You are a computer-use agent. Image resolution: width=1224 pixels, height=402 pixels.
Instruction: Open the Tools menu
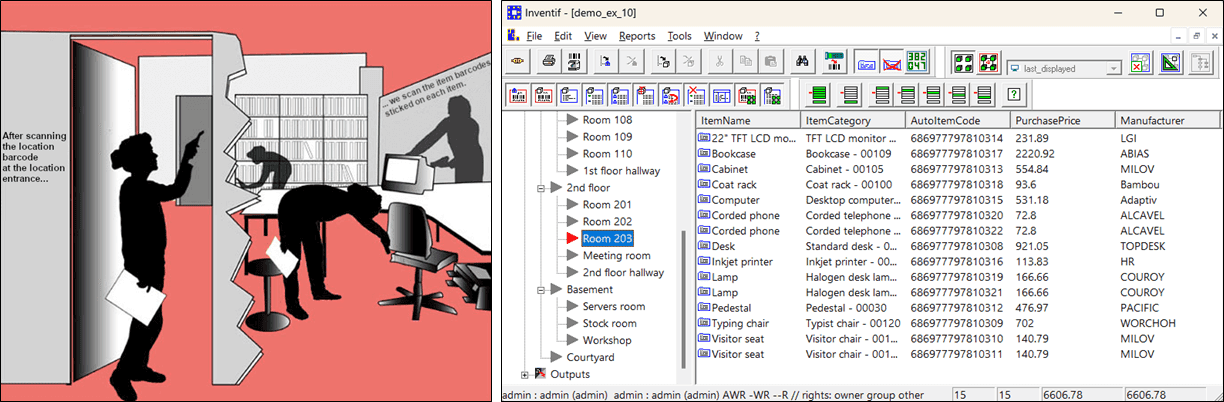coord(679,36)
